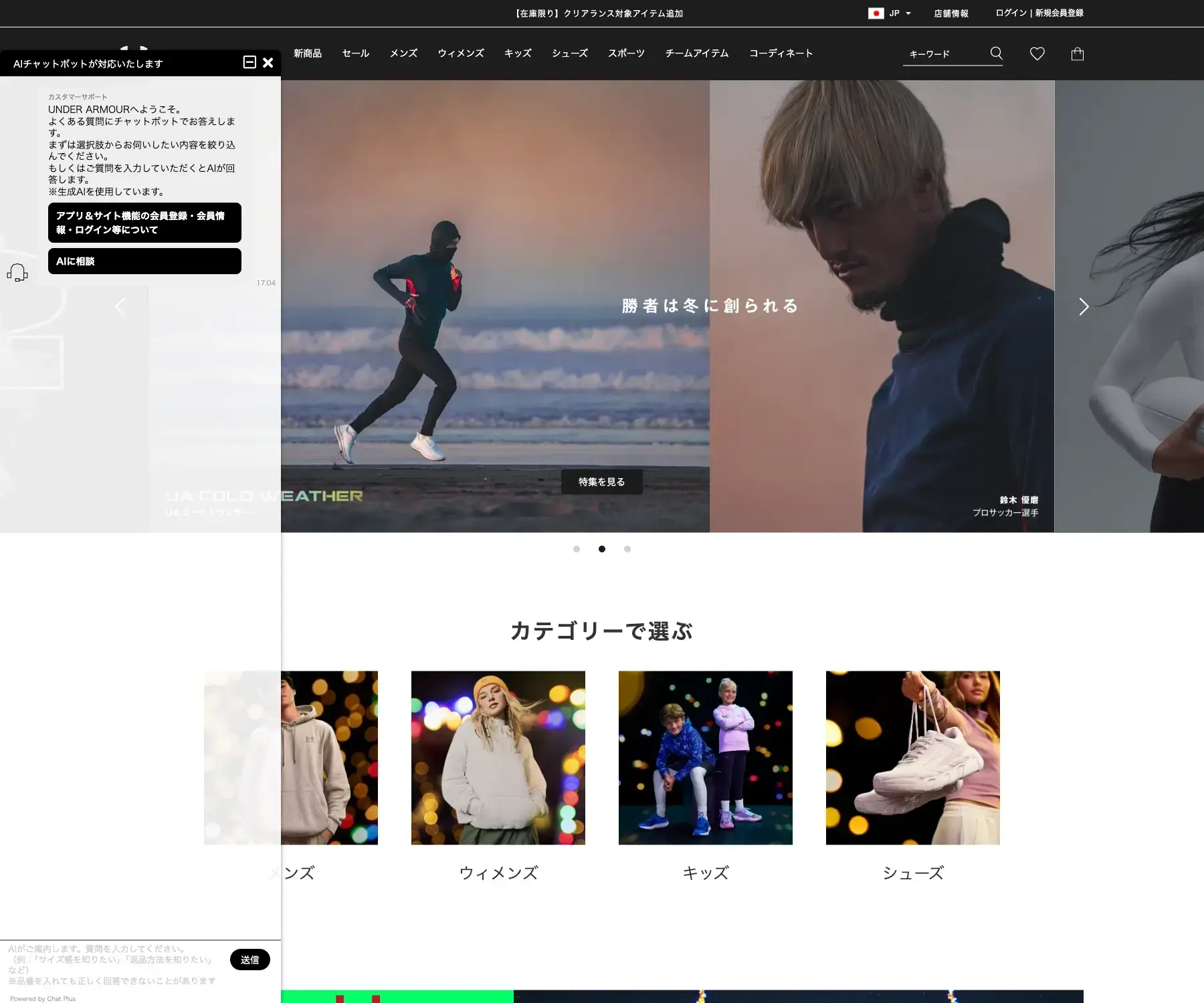This screenshot has width=1204, height=1003.
Task: Advance the slideshow with the next arrow
Action: [x=1084, y=307]
